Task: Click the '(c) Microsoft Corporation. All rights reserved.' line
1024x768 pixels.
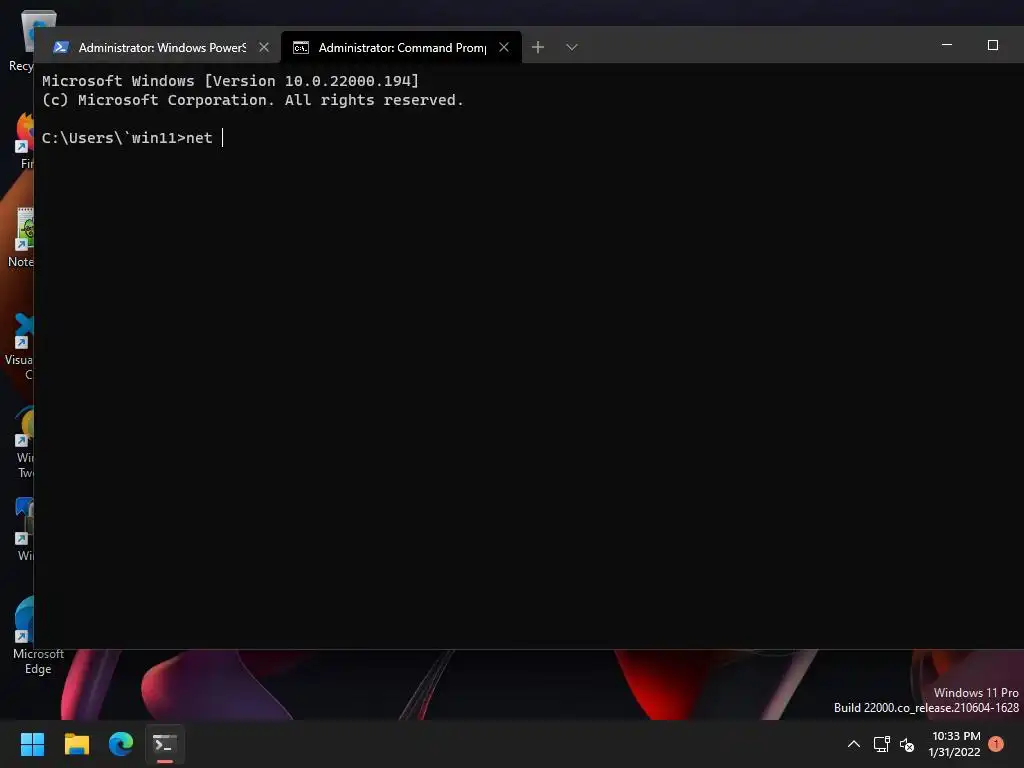Action: pos(253,100)
